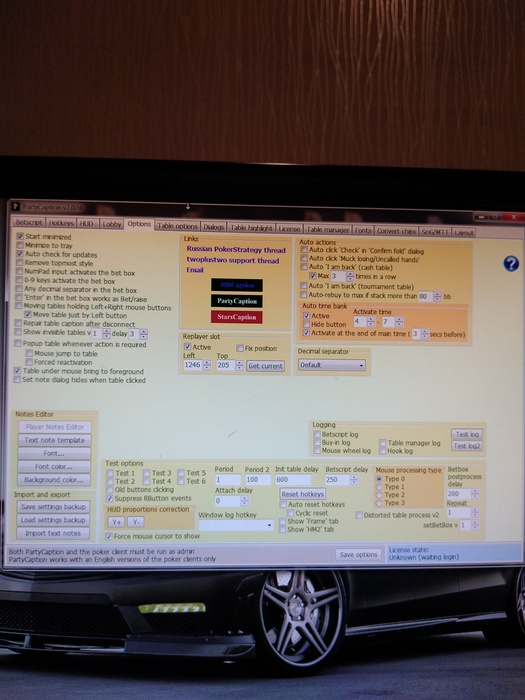Enable Popup table whenever action is required

[x=18, y=343]
